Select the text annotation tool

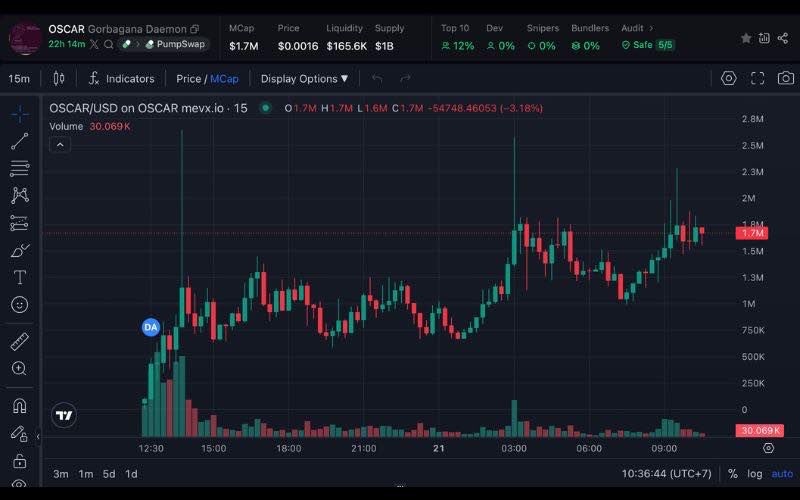19,278
